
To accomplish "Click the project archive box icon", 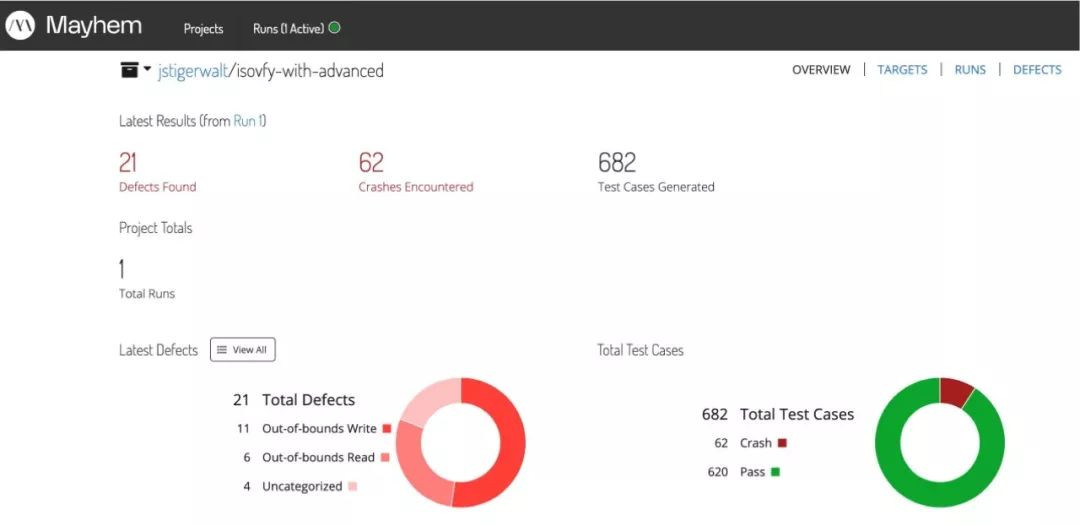I will click(x=129, y=70).
